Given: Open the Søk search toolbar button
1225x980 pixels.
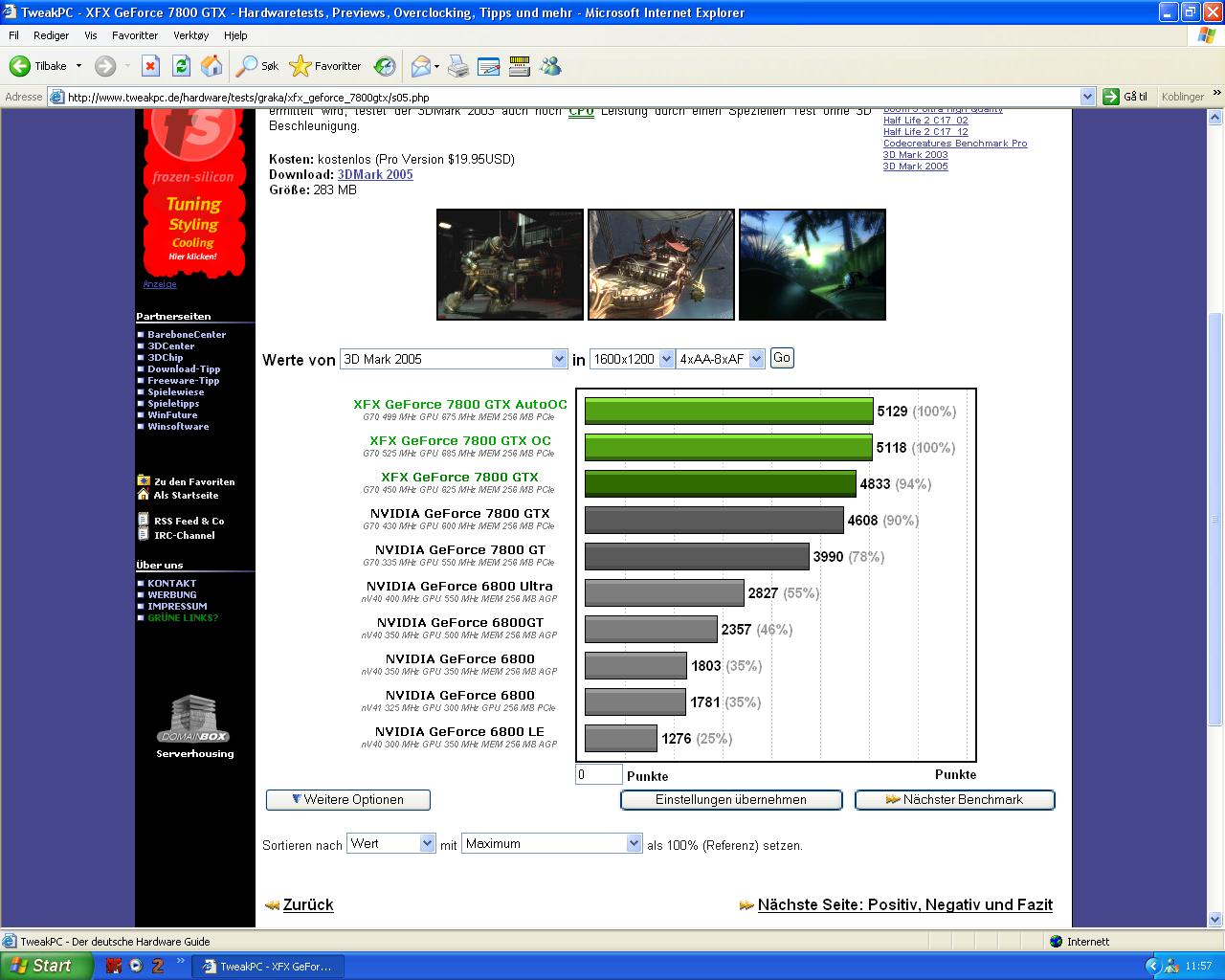Looking at the screenshot, I should click(x=258, y=66).
